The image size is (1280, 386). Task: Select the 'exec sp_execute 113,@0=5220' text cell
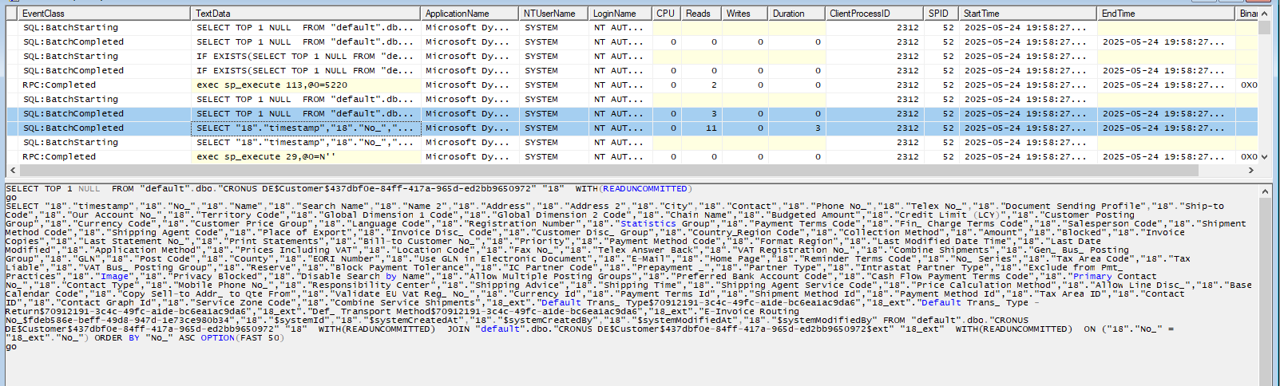(306, 85)
